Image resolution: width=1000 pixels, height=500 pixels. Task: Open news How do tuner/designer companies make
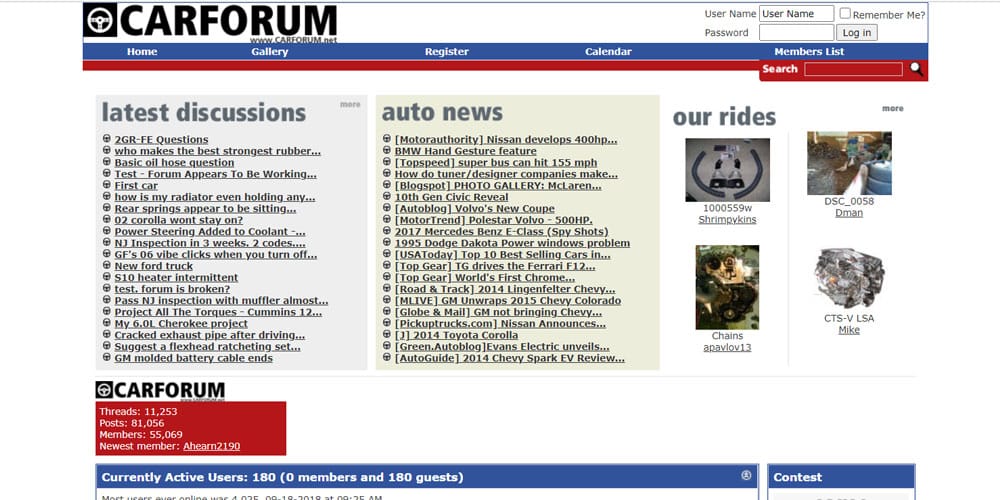click(506, 174)
